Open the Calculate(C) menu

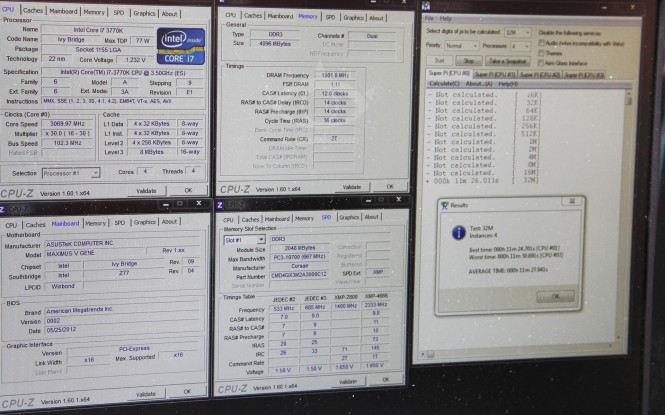click(x=443, y=83)
